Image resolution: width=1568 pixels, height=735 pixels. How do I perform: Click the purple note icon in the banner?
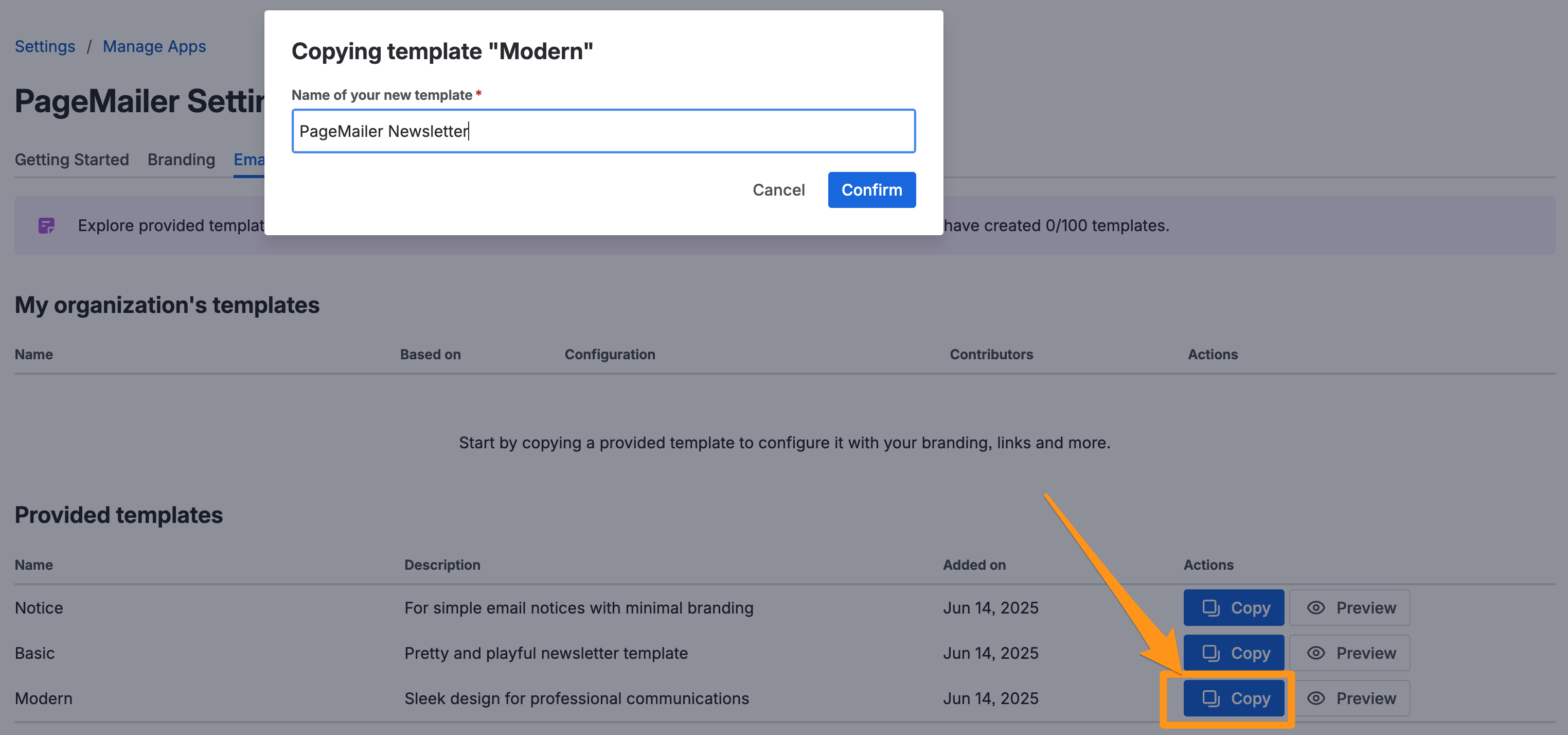(47, 225)
